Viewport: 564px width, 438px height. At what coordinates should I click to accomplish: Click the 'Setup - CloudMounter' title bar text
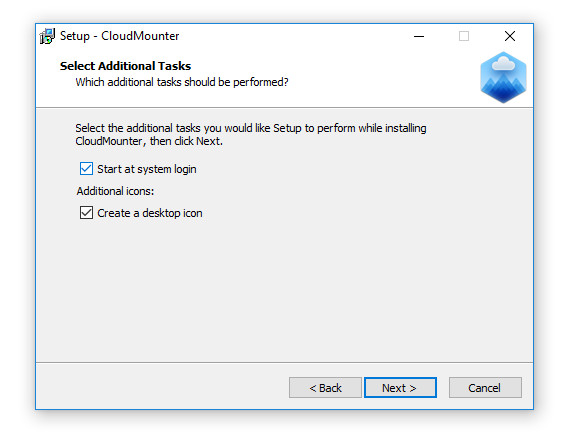point(119,36)
